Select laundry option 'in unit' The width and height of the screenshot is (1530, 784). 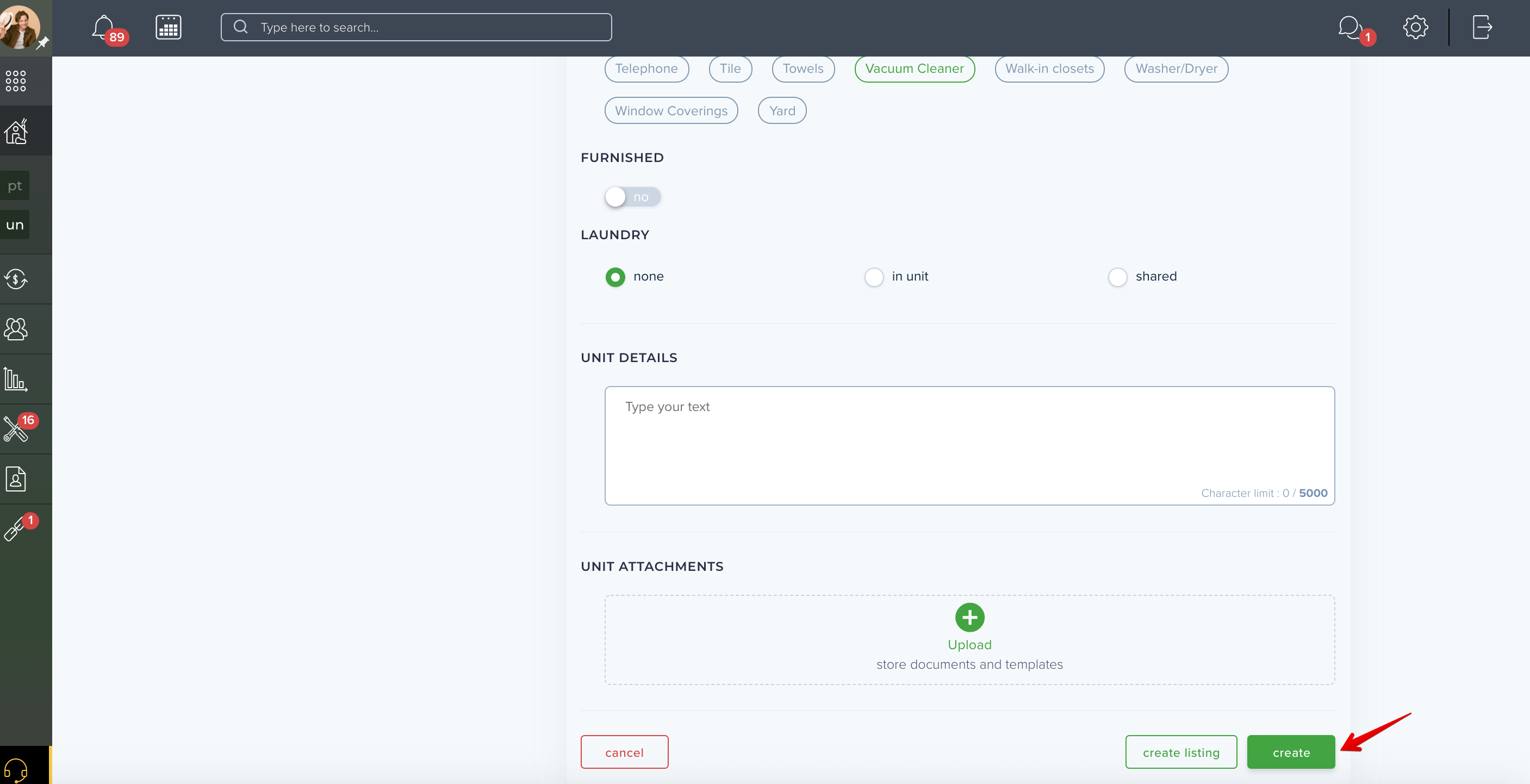pos(874,277)
